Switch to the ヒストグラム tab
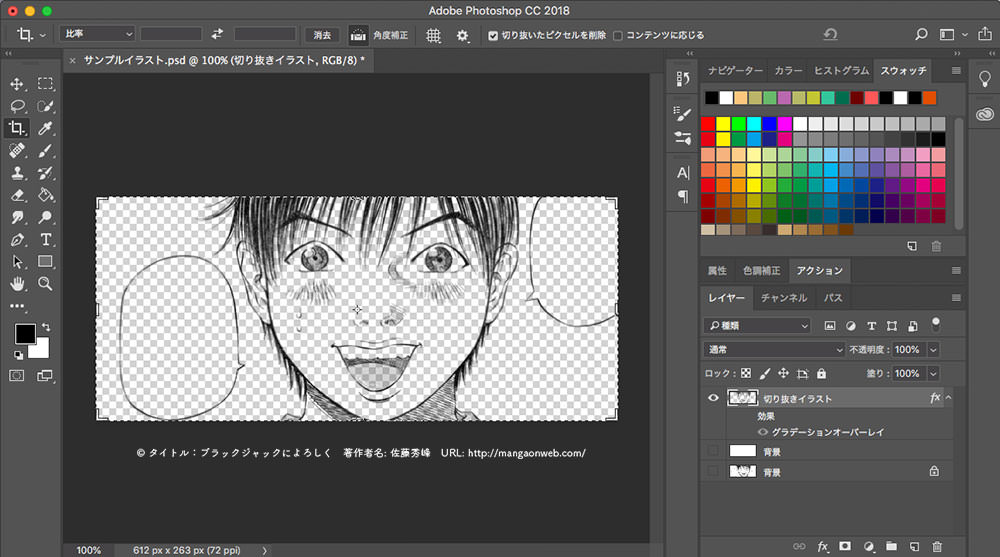The height and width of the screenshot is (557, 1000). coord(841,71)
